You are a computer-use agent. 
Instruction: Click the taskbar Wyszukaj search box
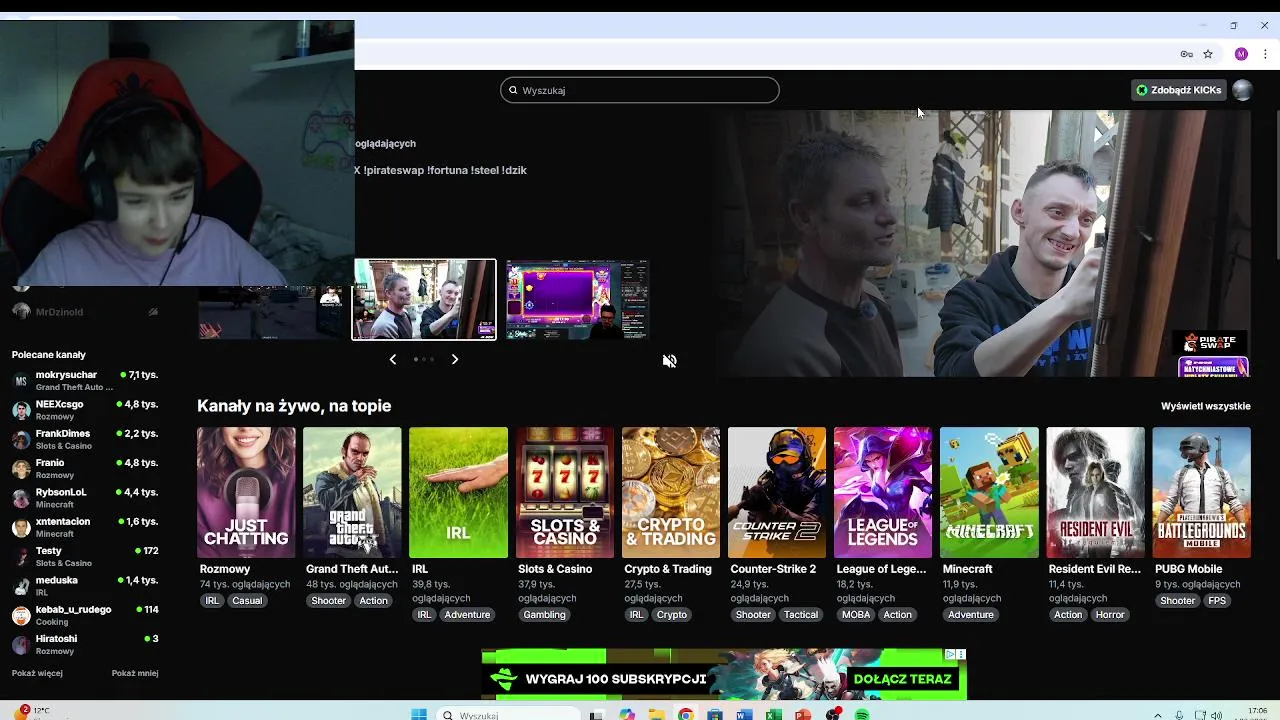pyautogui.click(x=508, y=715)
